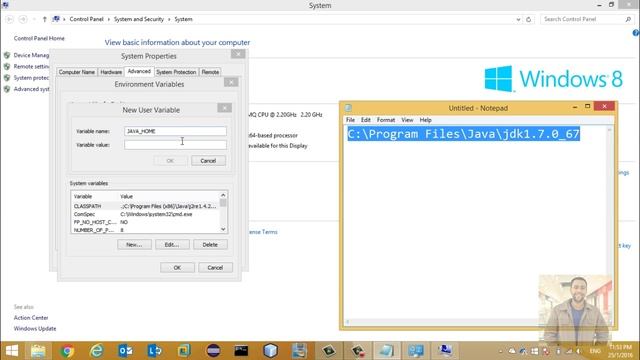Go up one level in Control Panel
Screen dimensions: 640x360
point(44,19)
